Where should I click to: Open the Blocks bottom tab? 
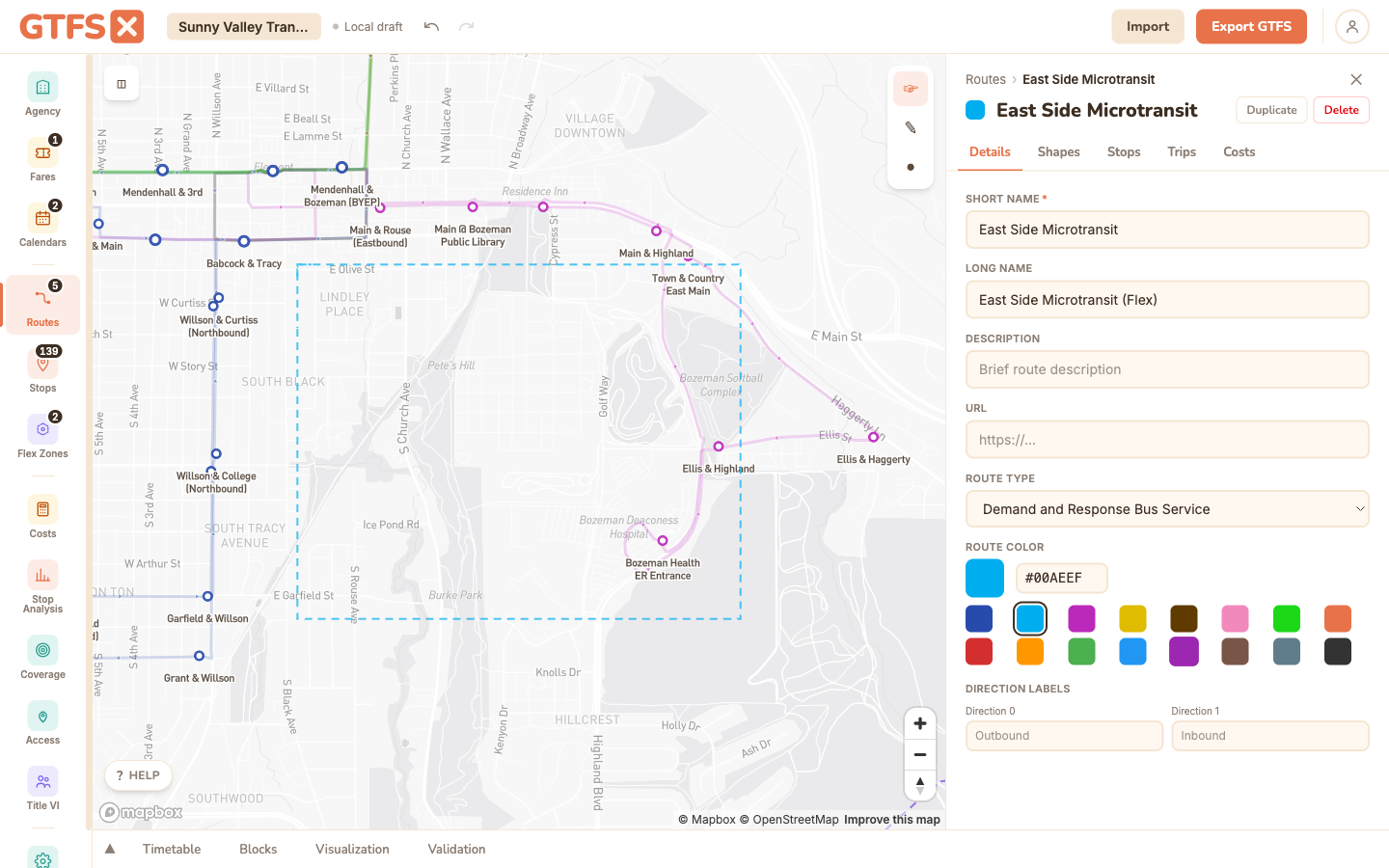[258, 849]
